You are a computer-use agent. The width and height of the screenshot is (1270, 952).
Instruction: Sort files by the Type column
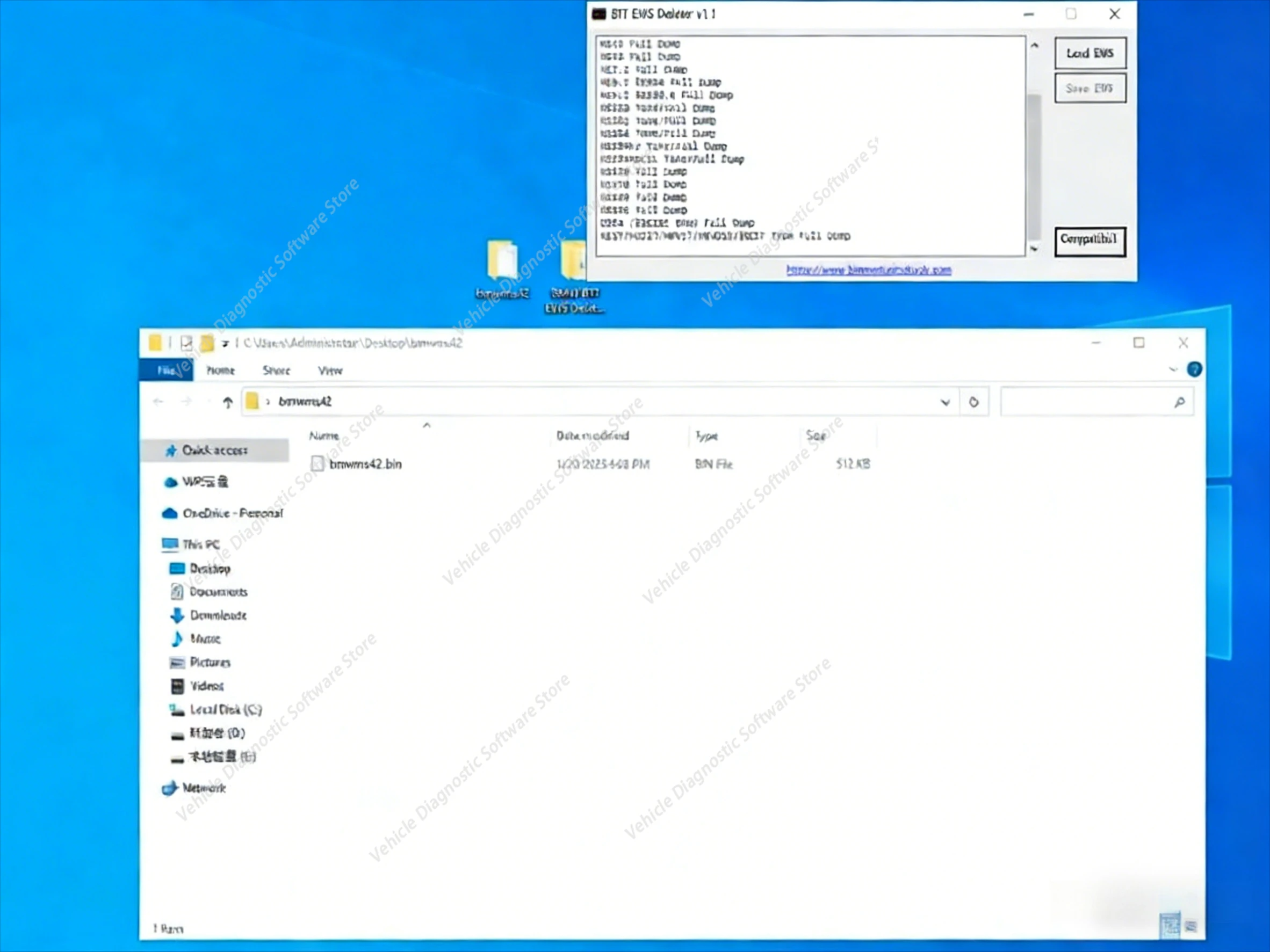[x=706, y=435]
